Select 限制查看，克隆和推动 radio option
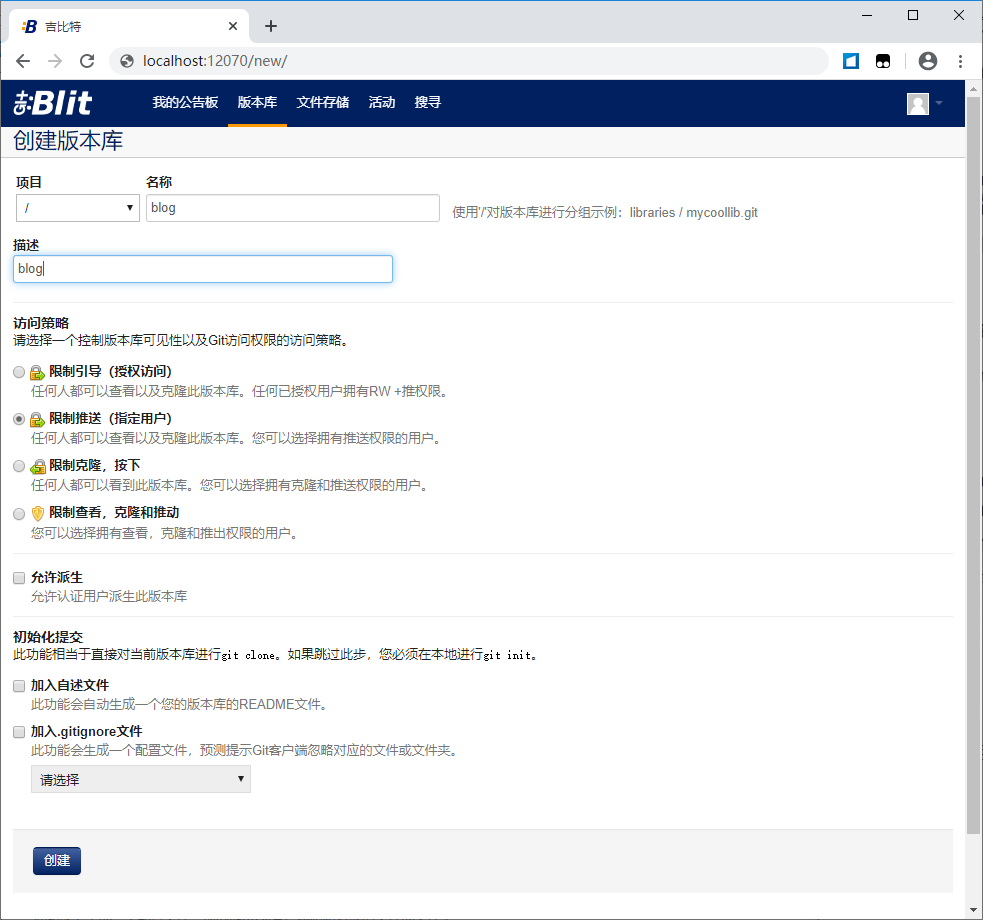This screenshot has width=983, height=920. [x=19, y=514]
